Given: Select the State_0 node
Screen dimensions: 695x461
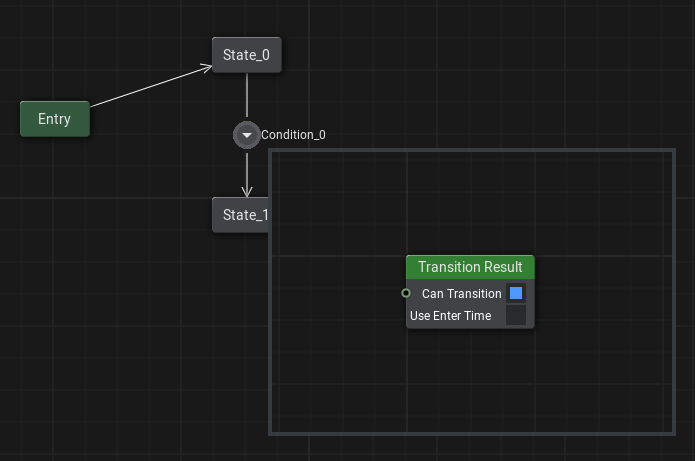Looking at the screenshot, I should [x=246, y=55].
